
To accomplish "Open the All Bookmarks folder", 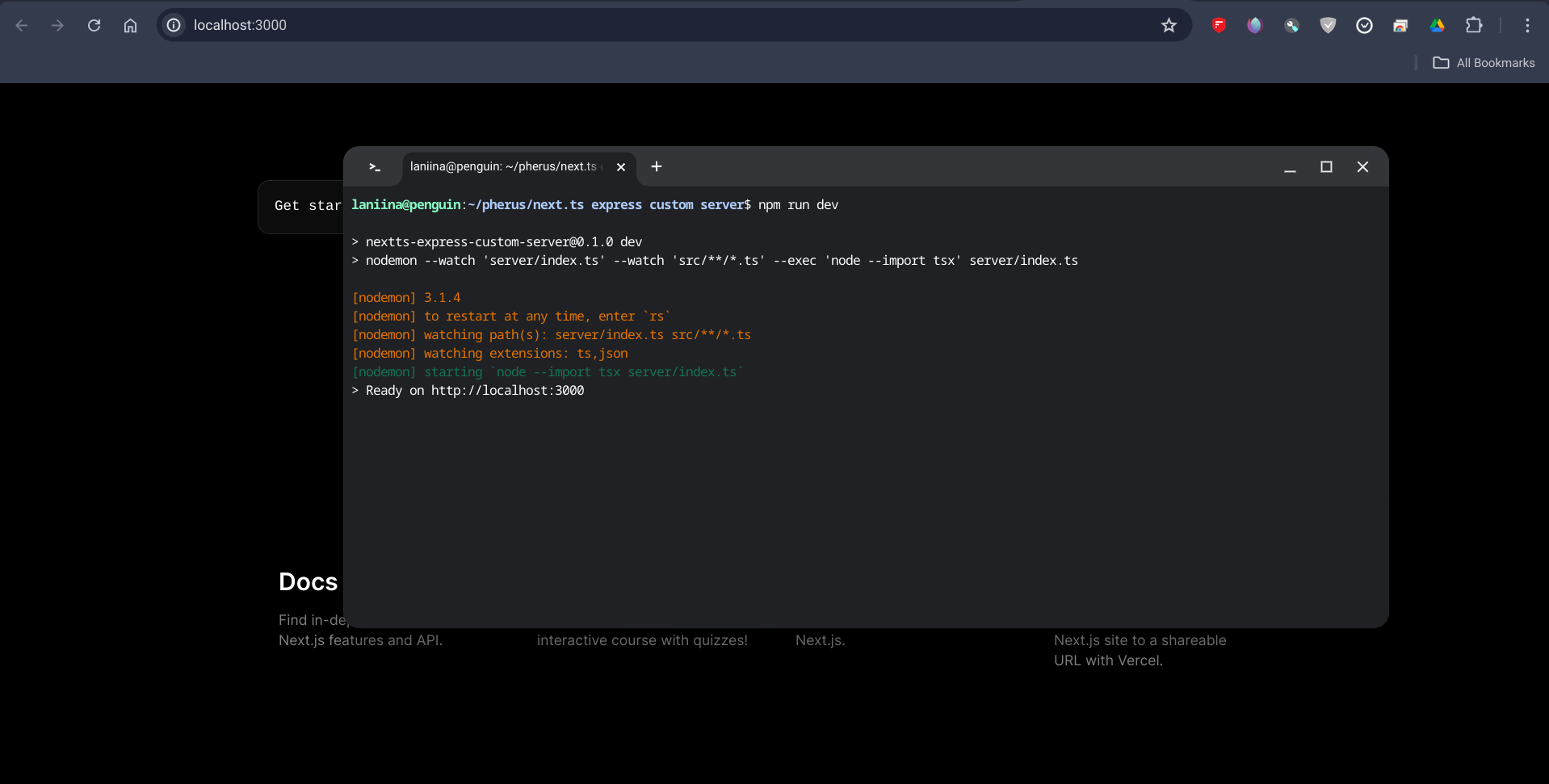I will (x=1484, y=63).
